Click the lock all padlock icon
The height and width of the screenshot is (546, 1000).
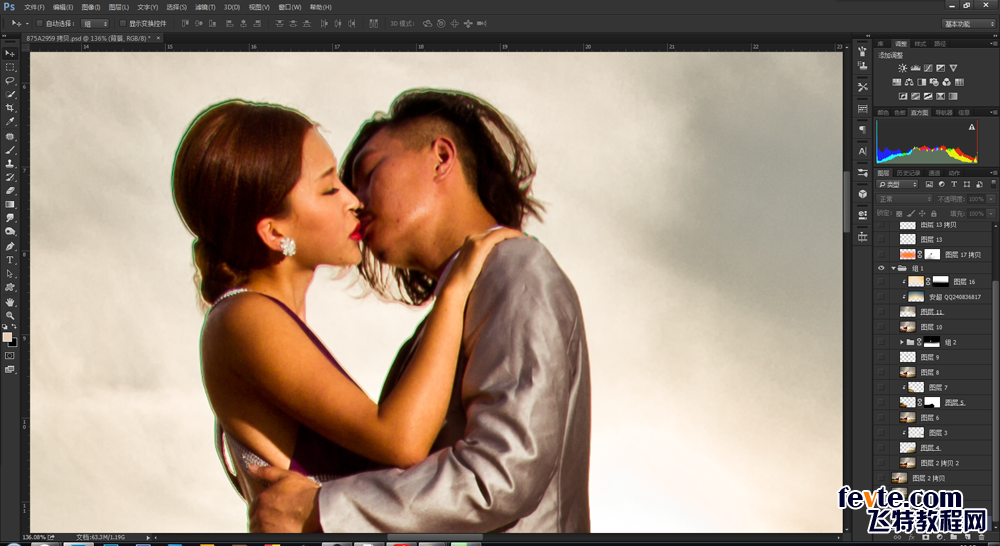[x=934, y=214]
